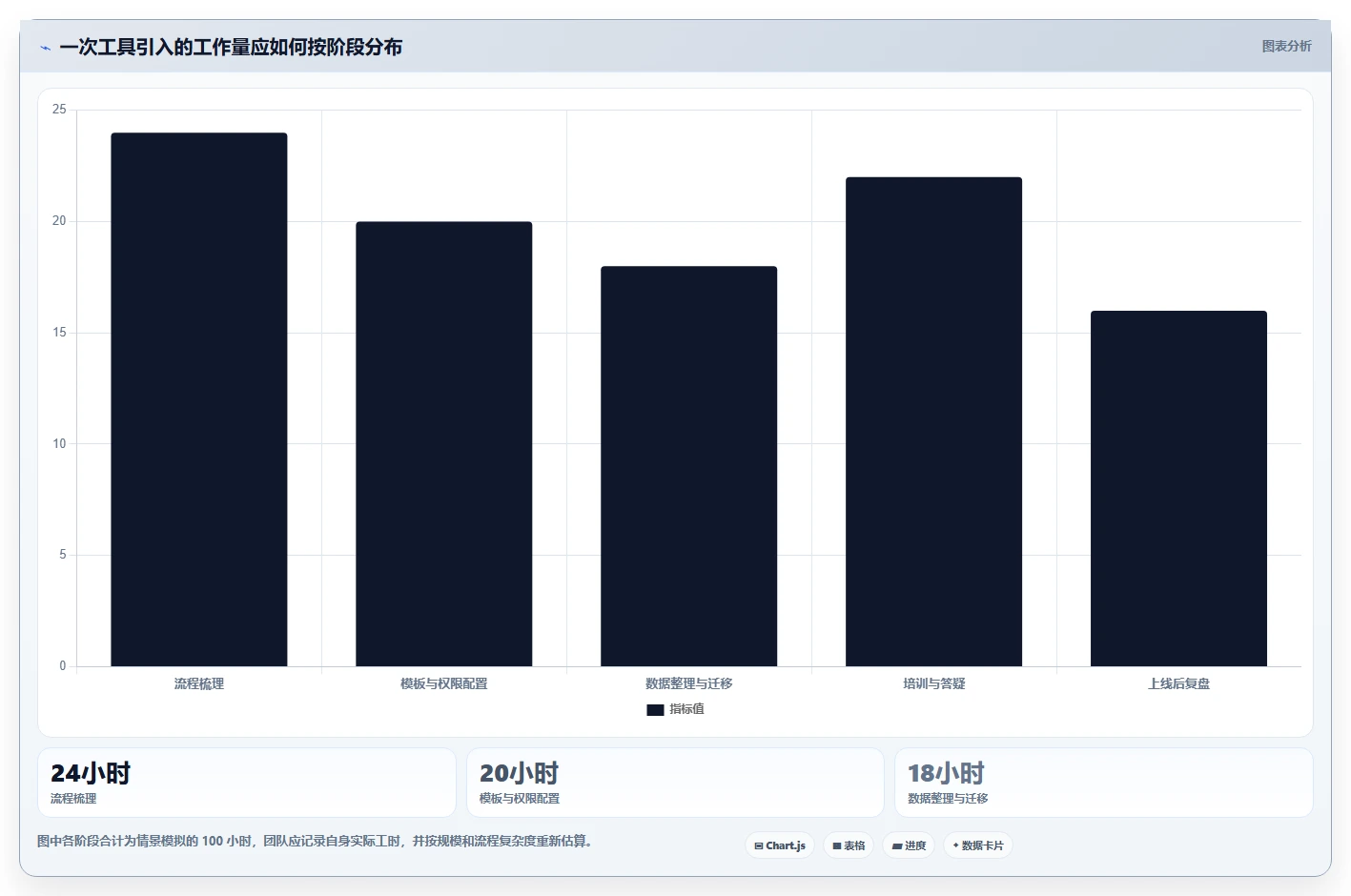Image resolution: width=1351 pixels, height=896 pixels.
Task: Click the y-axis tick value 10
Action: pos(59,444)
